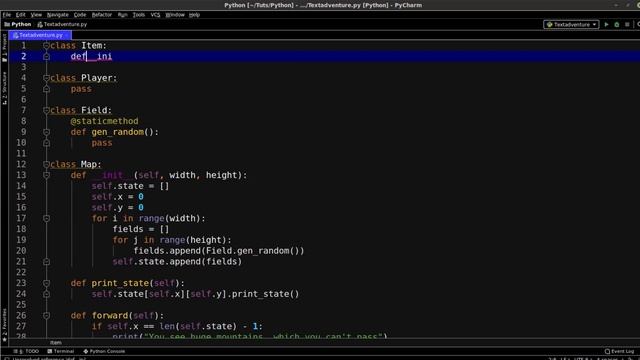Open the Code menu

80,15
